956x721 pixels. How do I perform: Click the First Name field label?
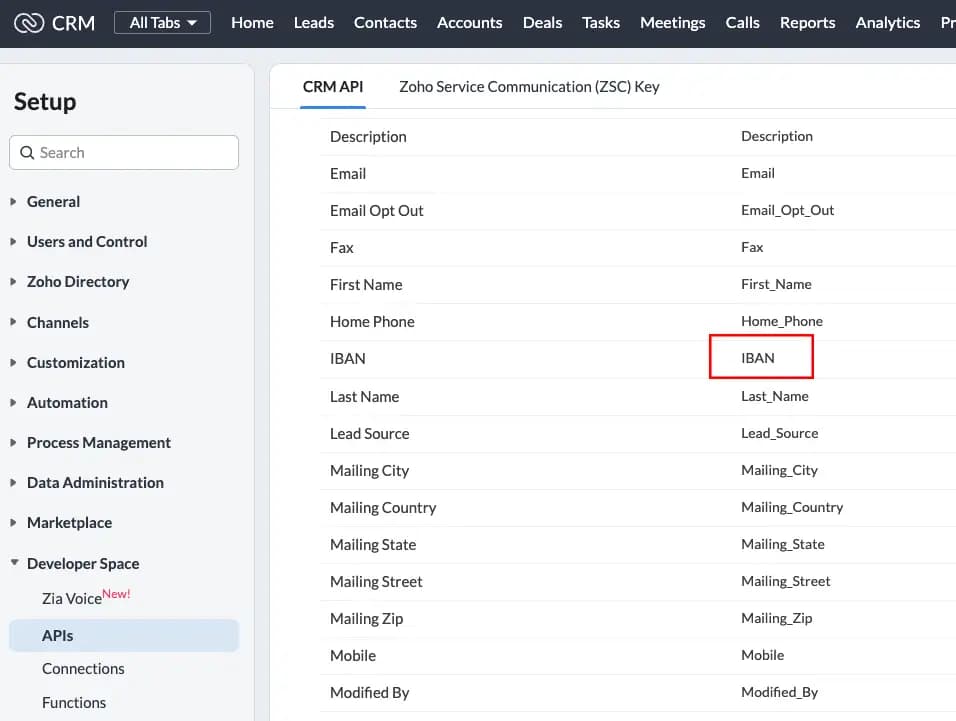[366, 285]
